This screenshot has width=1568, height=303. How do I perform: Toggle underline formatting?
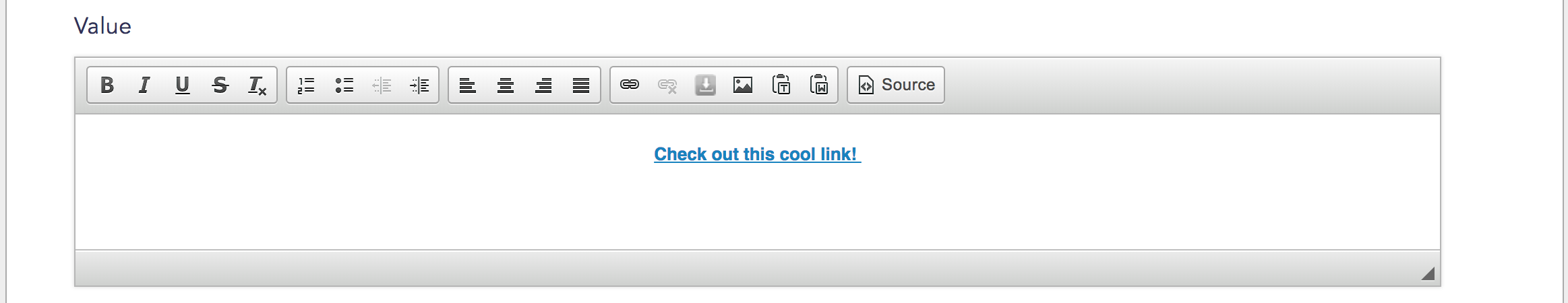(182, 85)
